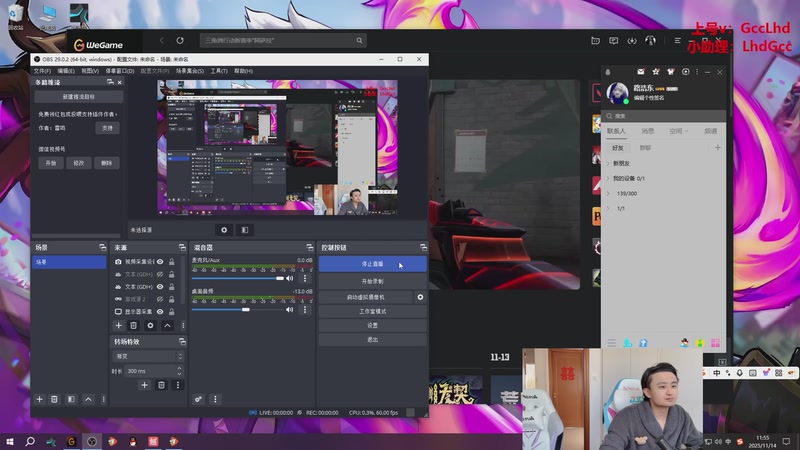Viewport: 800px width, 450px height.
Task: Remove the transition with the trash icon
Action: point(161,385)
